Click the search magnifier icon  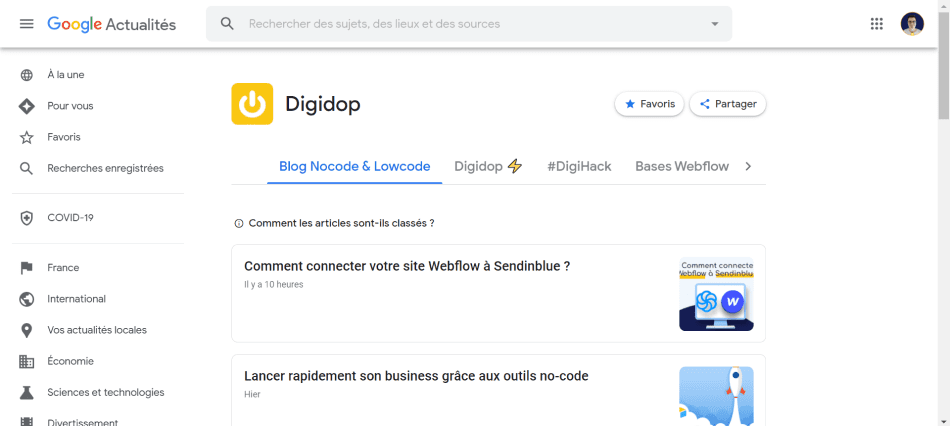point(227,24)
